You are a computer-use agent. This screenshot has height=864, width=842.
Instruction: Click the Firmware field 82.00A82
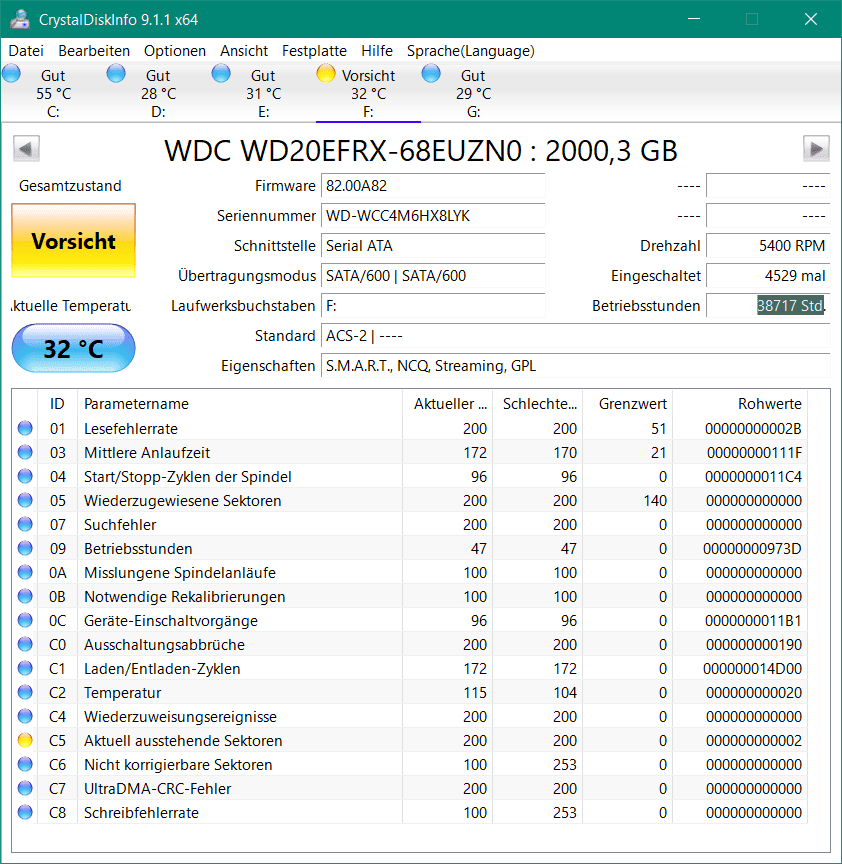[433, 186]
